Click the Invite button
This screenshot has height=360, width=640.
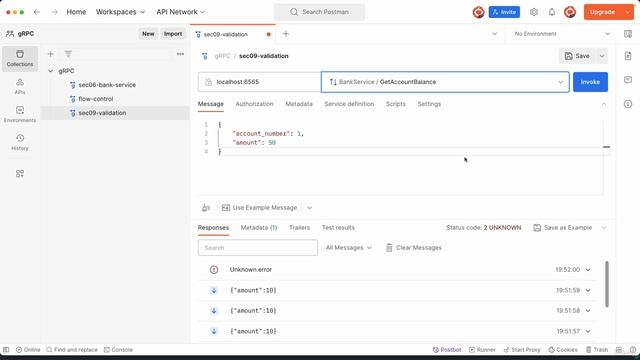click(x=504, y=12)
